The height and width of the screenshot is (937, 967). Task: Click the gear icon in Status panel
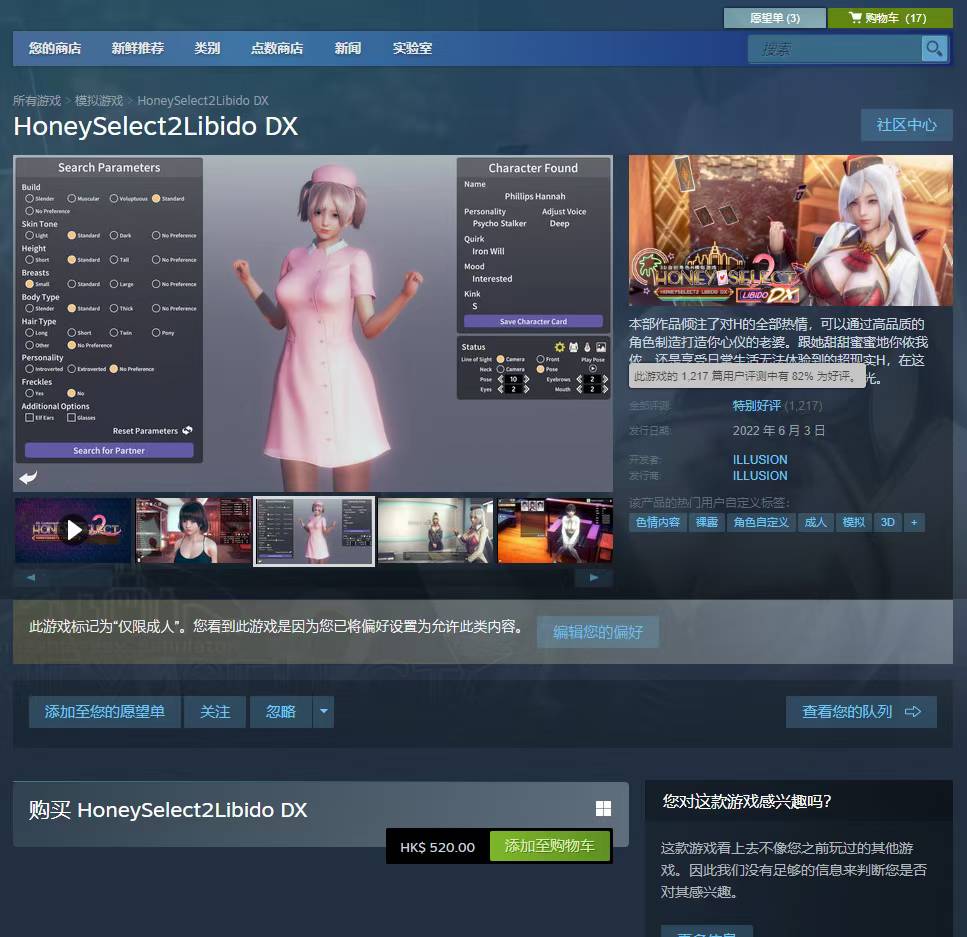click(559, 347)
